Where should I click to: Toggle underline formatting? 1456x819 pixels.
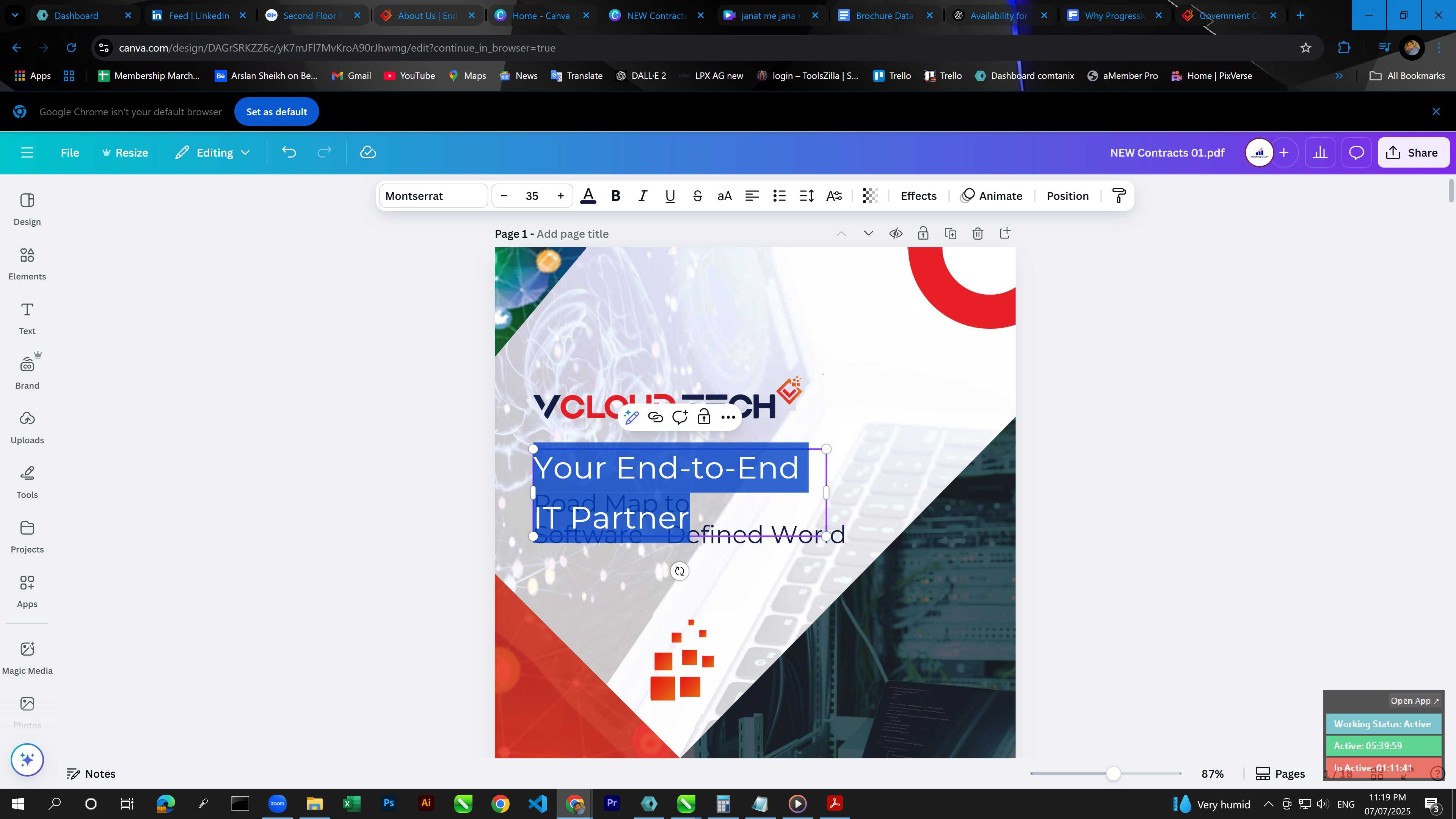(x=670, y=196)
